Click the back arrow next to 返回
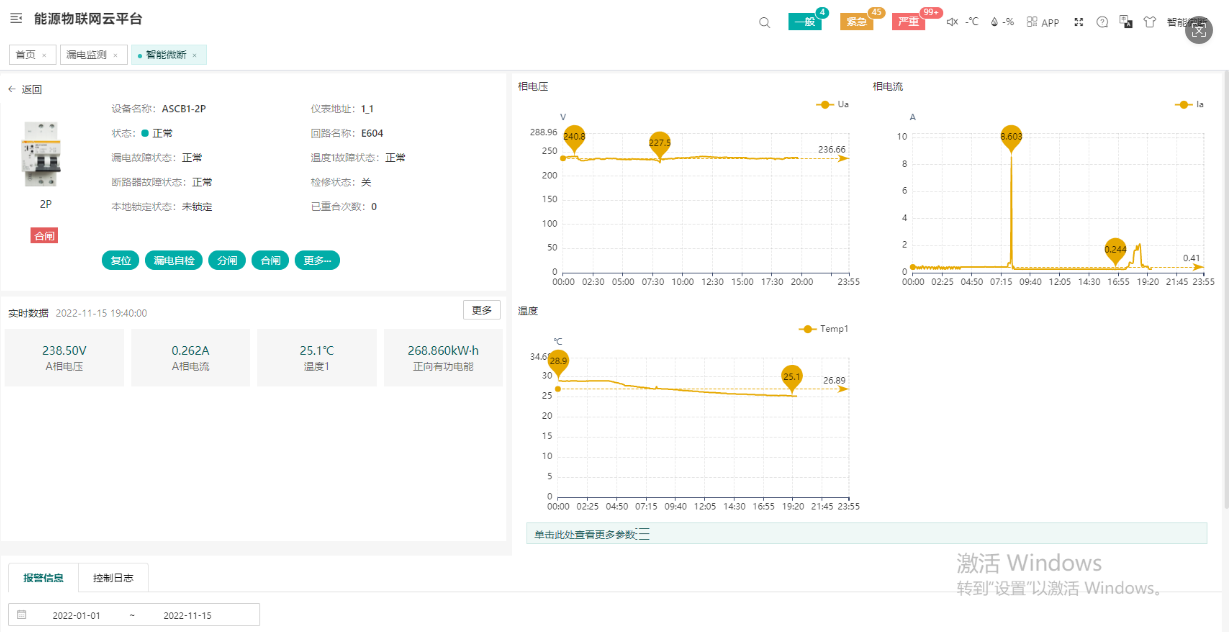1229x632 pixels. click(12, 90)
